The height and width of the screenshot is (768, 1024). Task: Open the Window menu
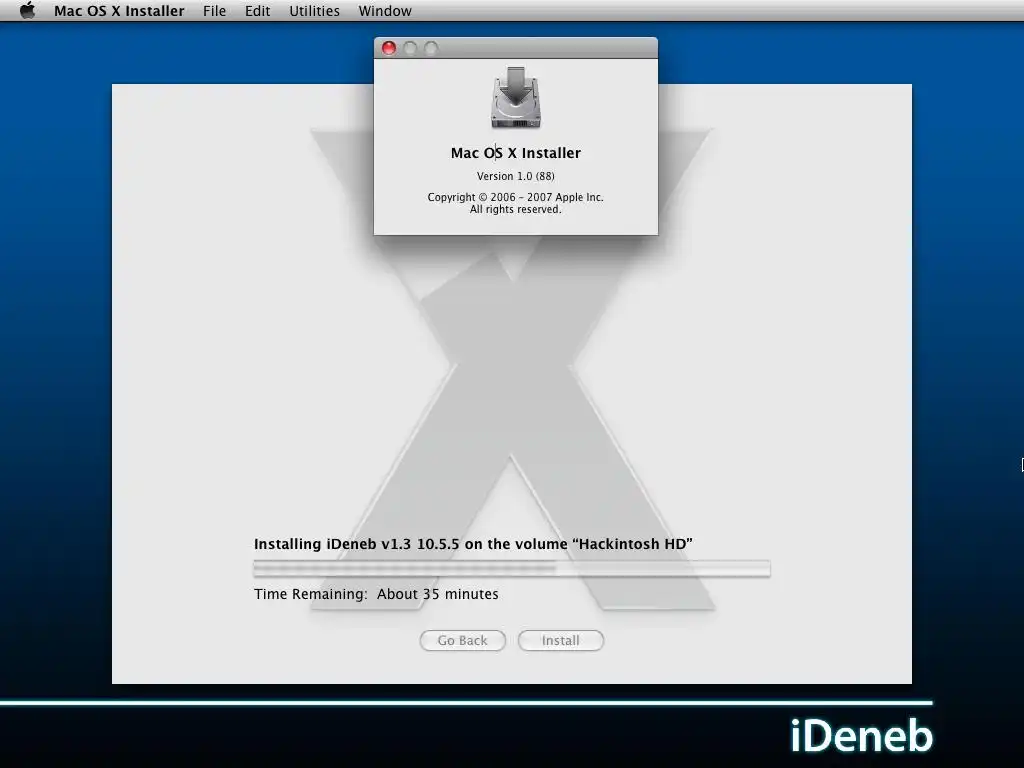coord(385,11)
